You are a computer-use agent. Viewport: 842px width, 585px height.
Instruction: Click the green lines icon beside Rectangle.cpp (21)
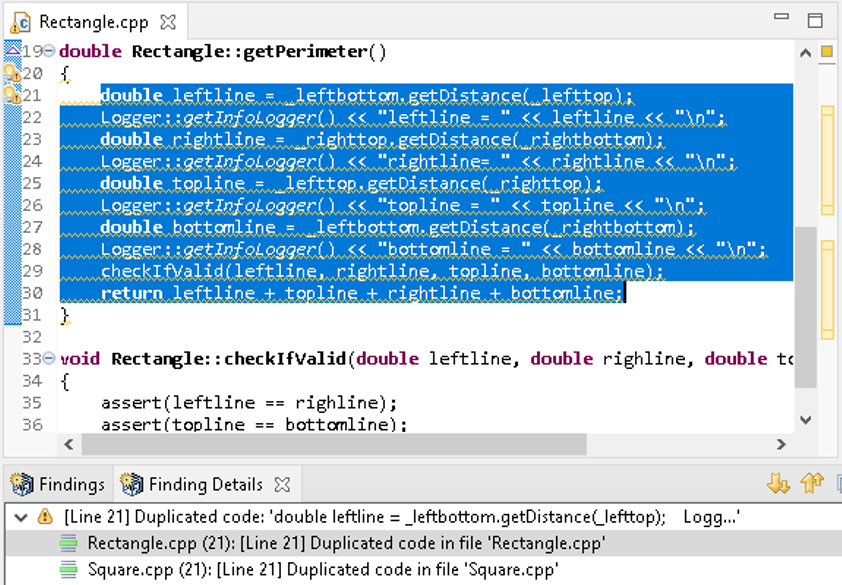(69, 543)
